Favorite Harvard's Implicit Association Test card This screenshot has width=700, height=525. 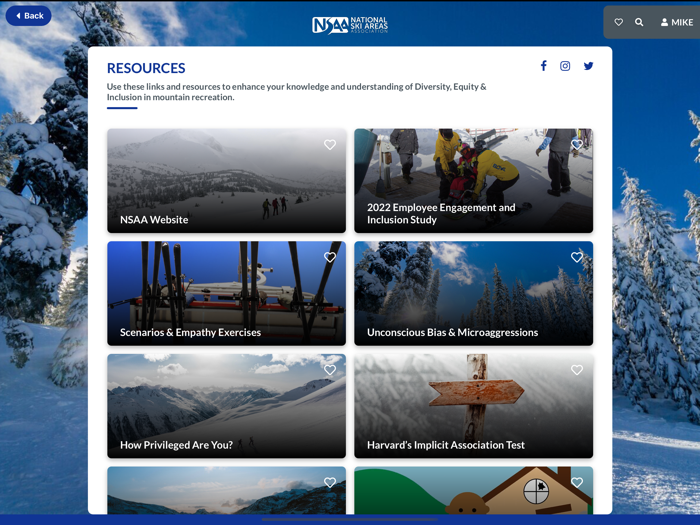pos(577,370)
